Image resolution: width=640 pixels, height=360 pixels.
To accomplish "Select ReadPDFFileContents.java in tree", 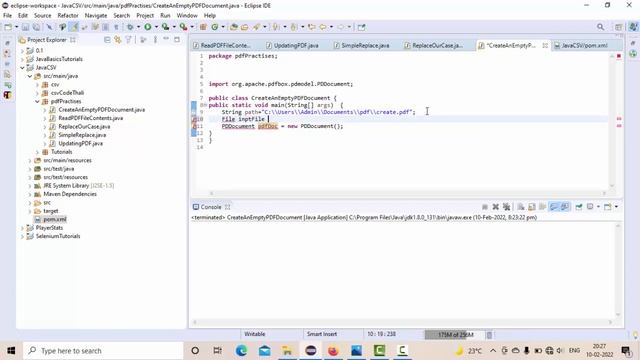I will [91, 118].
